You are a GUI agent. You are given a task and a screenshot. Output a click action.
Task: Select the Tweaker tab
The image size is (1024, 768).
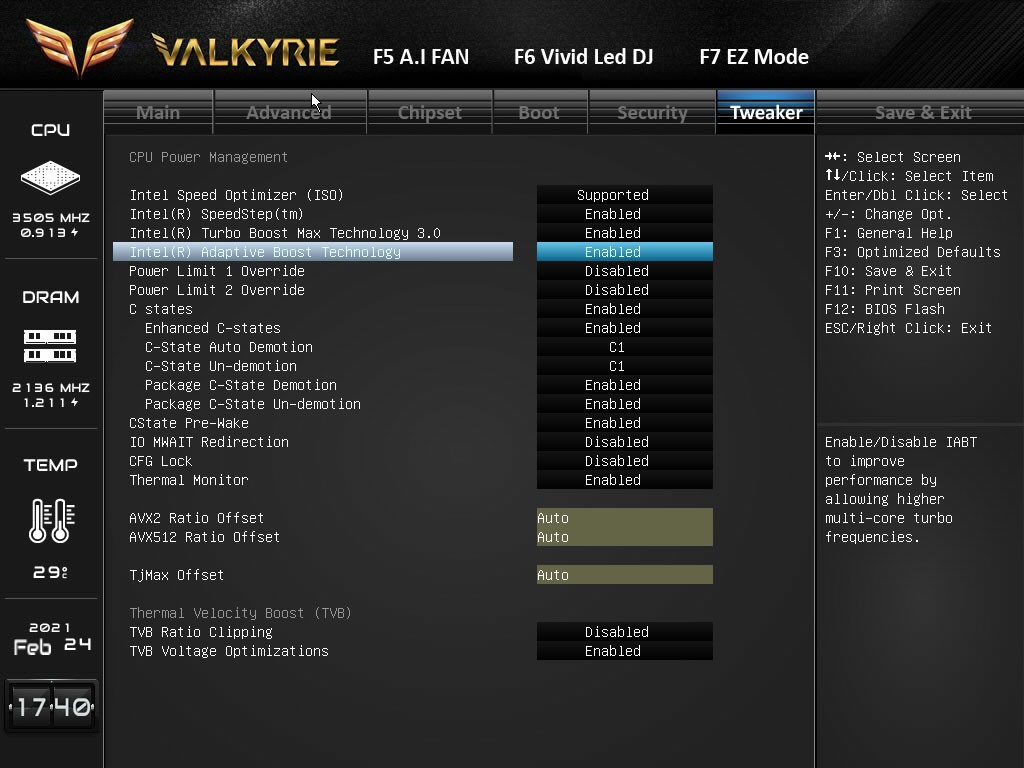click(x=765, y=112)
